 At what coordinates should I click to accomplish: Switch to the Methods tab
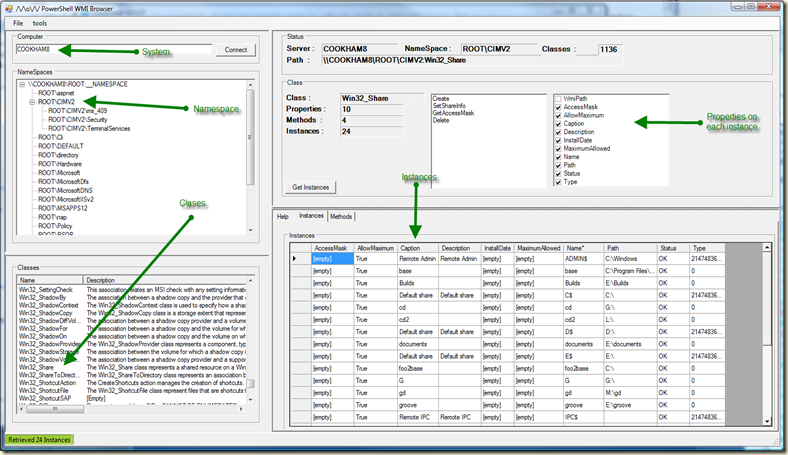click(340, 216)
